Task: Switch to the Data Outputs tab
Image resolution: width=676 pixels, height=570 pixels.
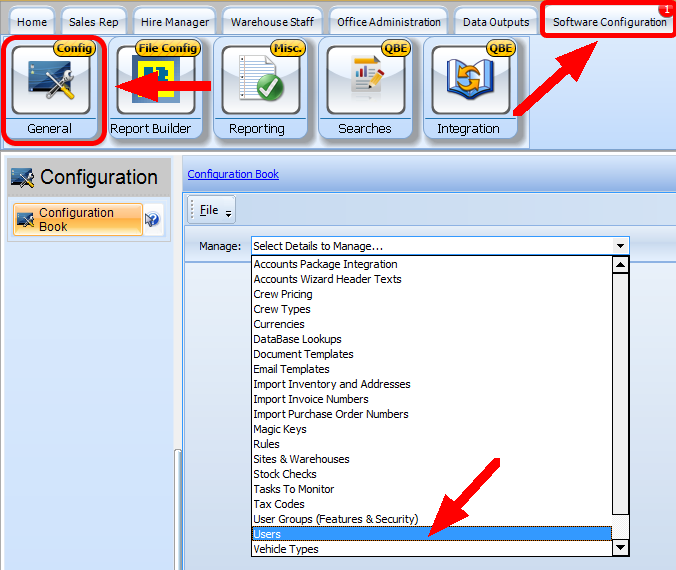Action: [495, 22]
